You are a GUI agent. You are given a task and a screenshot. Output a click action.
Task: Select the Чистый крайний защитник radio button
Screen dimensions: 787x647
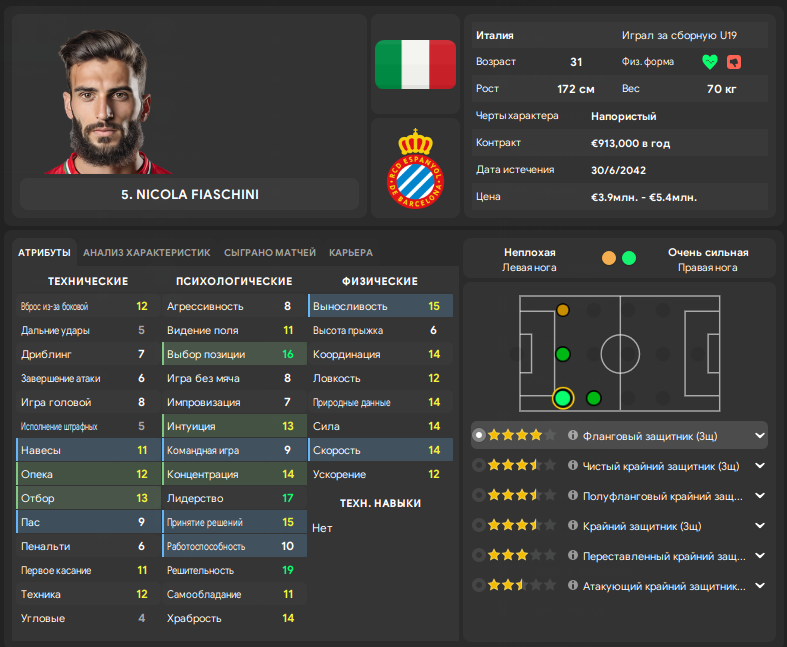tap(479, 465)
